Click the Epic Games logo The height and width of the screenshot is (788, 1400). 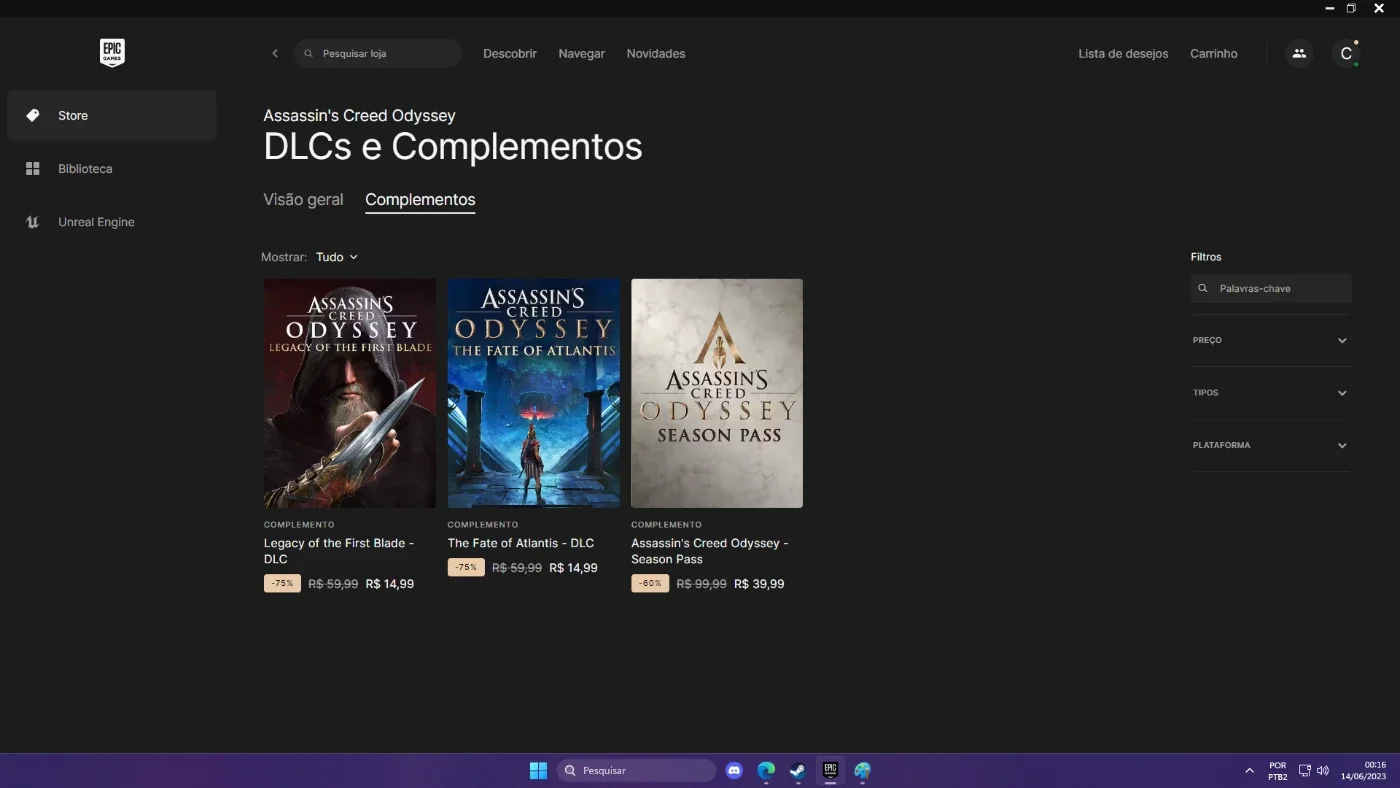(112, 53)
